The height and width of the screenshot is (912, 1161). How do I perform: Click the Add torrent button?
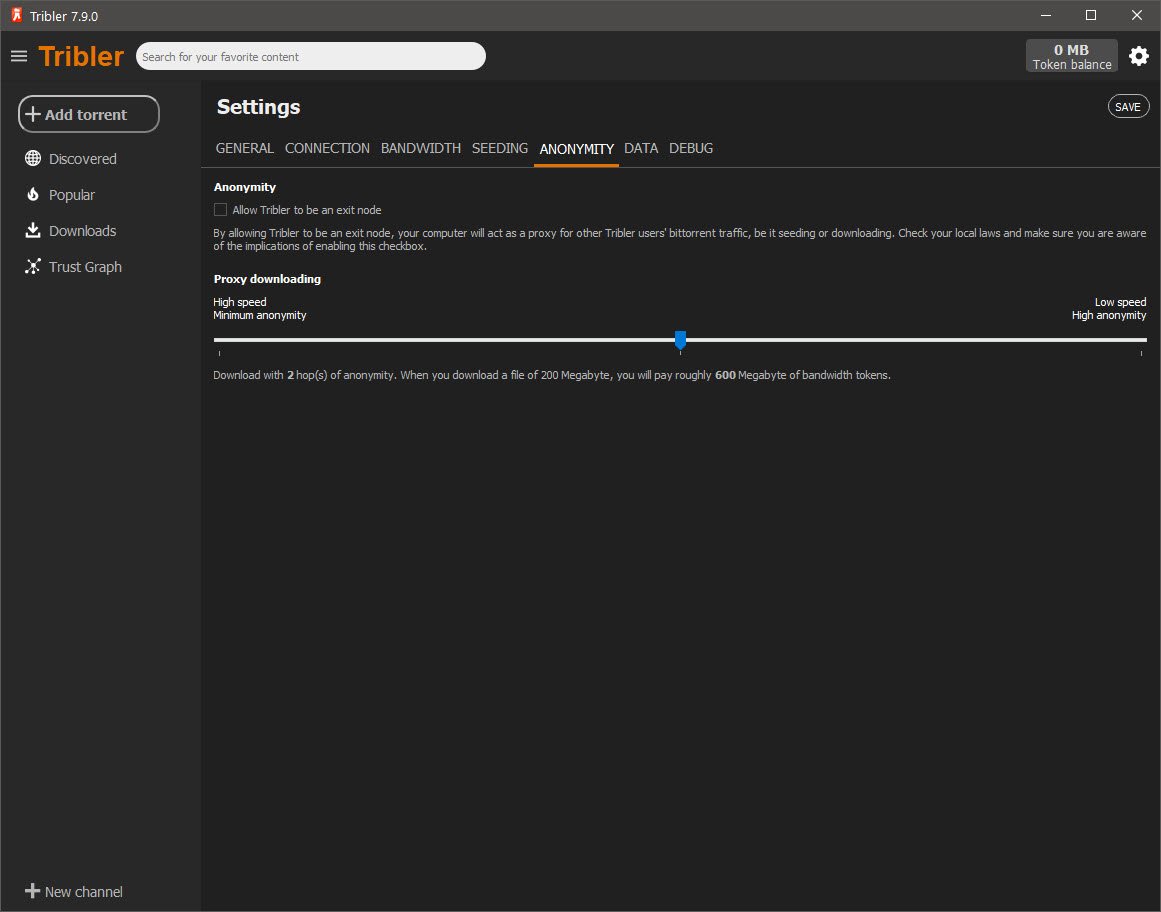(89, 114)
